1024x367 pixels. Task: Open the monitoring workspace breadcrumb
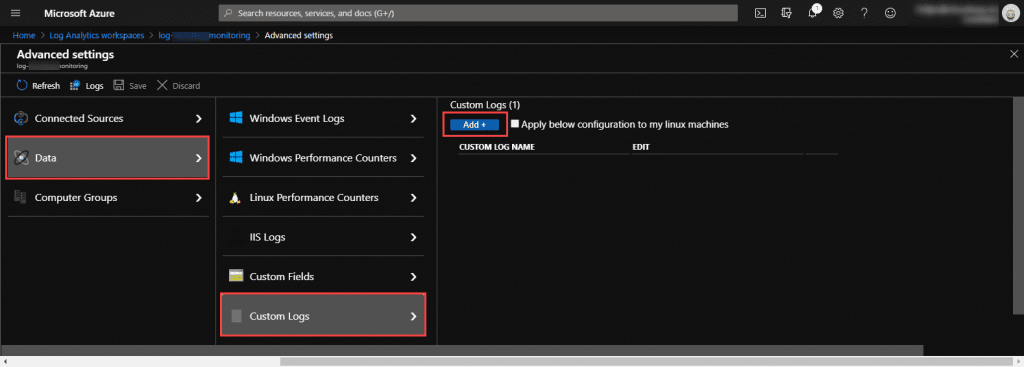pos(204,35)
